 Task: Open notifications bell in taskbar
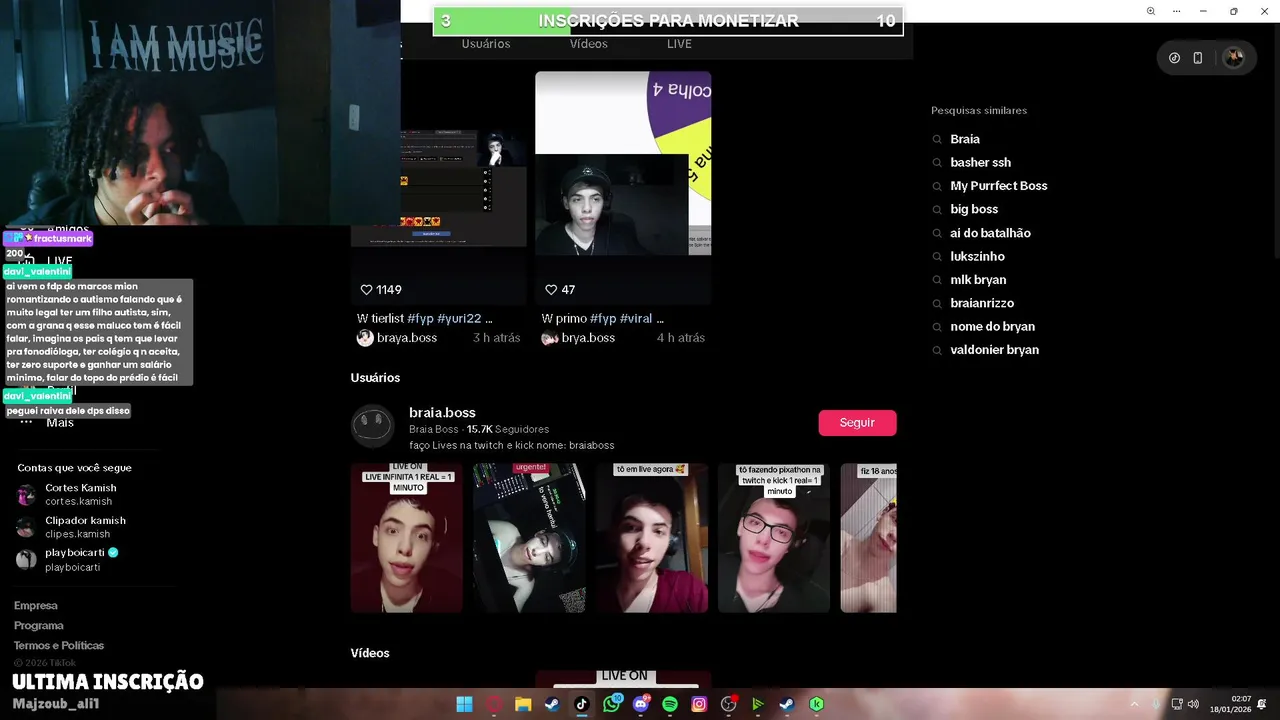[x=1264, y=704]
